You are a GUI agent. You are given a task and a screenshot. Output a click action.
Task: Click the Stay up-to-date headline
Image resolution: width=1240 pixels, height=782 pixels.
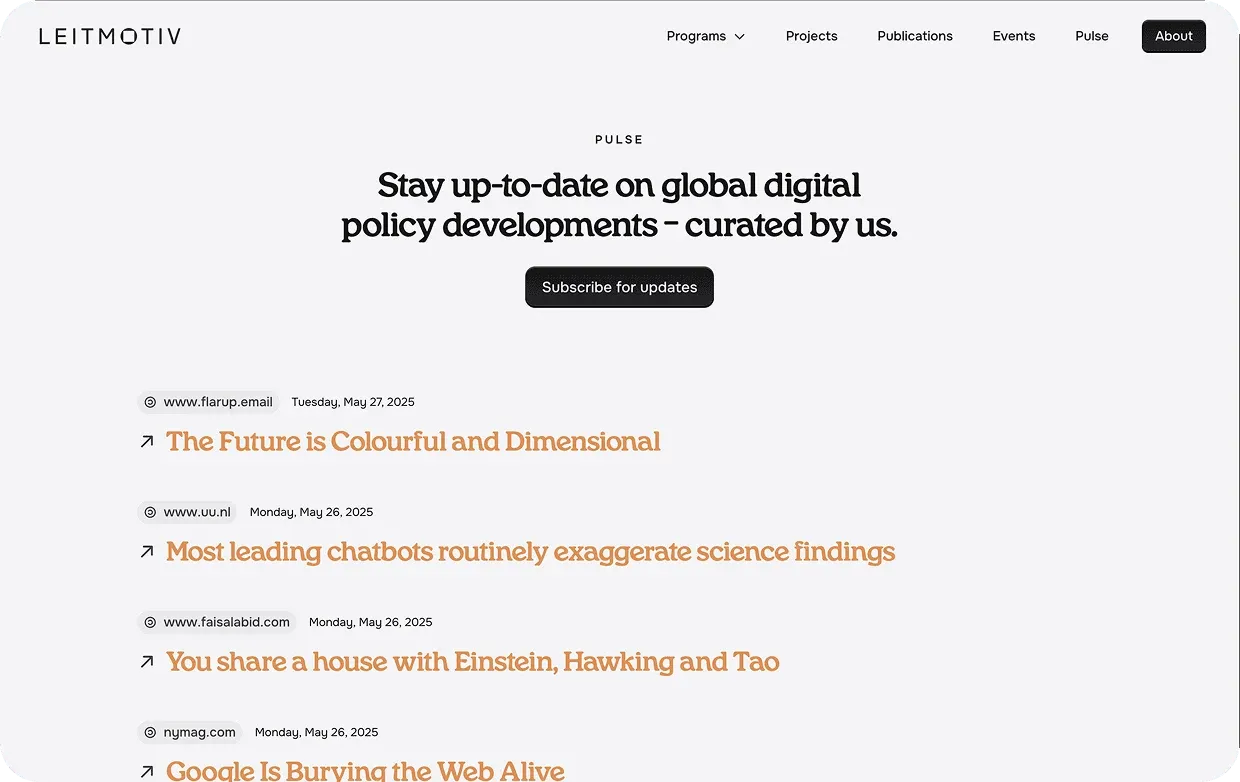pos(619,205)
